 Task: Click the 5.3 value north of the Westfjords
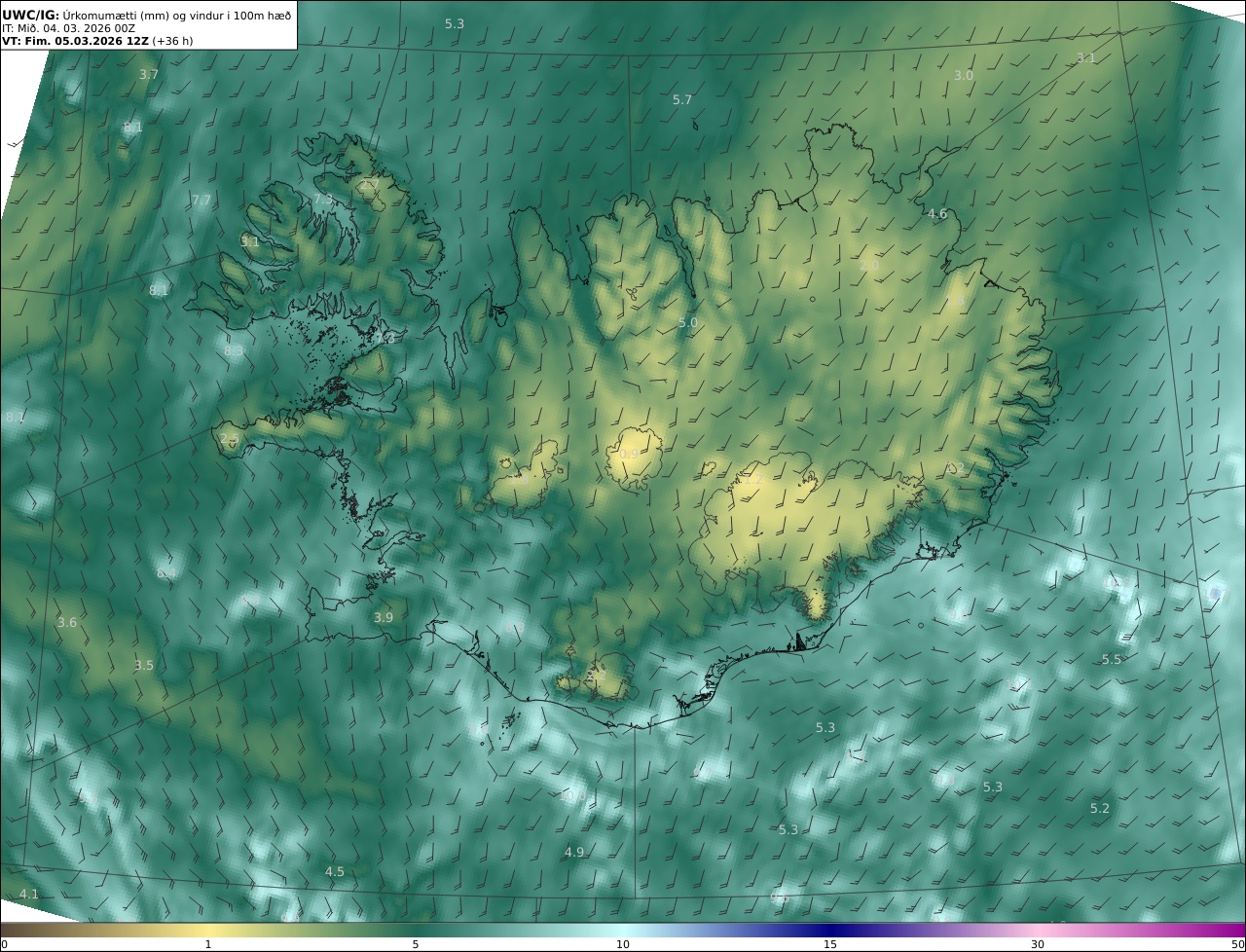point(455,23)
